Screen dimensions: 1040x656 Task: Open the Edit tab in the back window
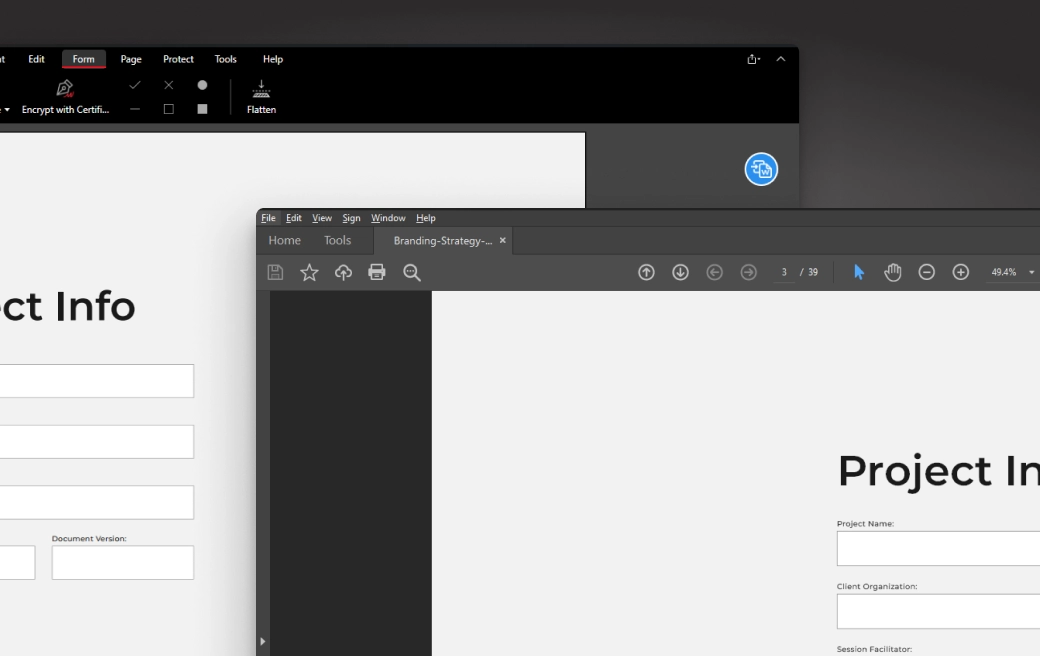click(x=36, y=59)
